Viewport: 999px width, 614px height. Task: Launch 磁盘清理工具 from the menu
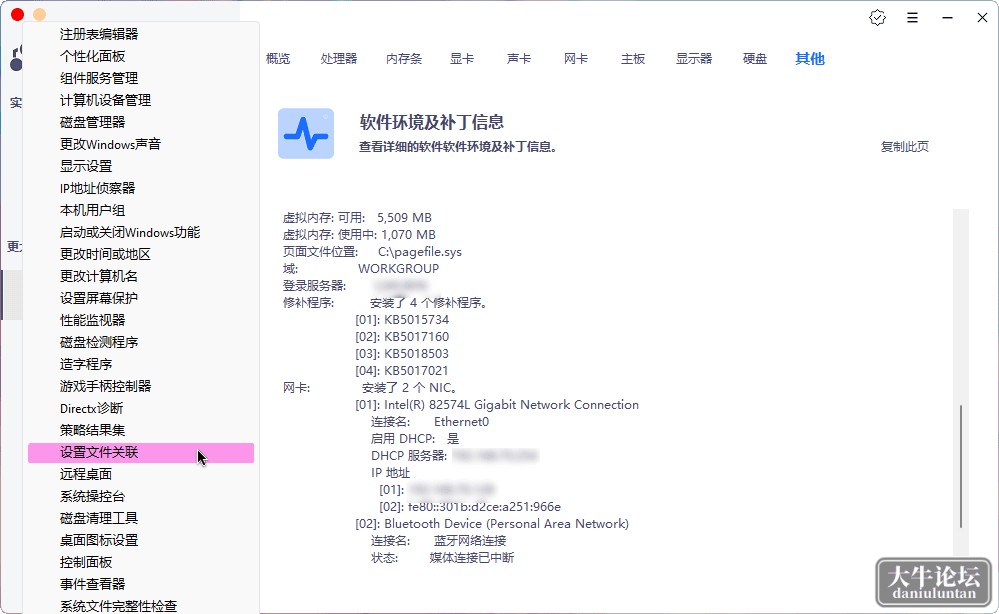pyautogui.click(x=141, y=518)
